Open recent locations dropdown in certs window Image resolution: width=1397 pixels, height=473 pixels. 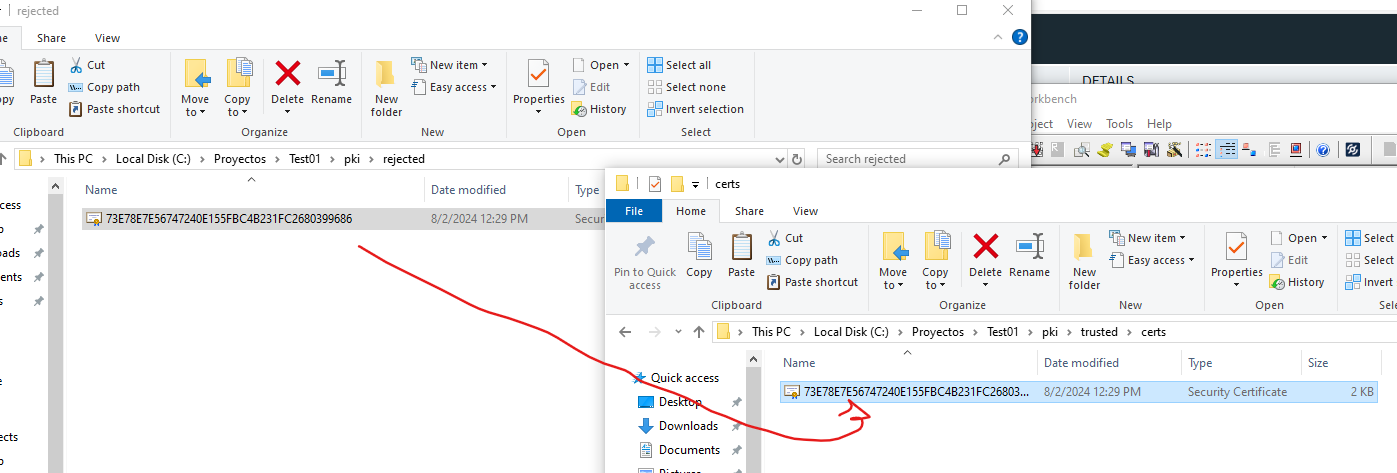point(676,332)
